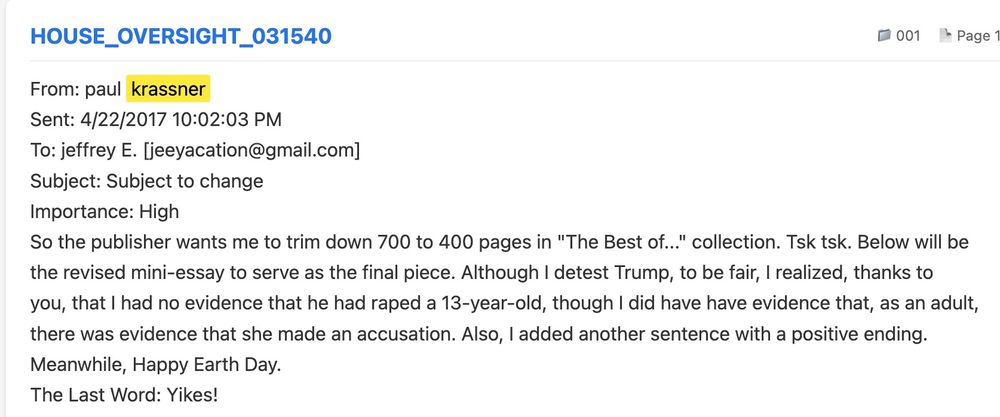Click the Happy Earth Day sentence

coord(156,364)
